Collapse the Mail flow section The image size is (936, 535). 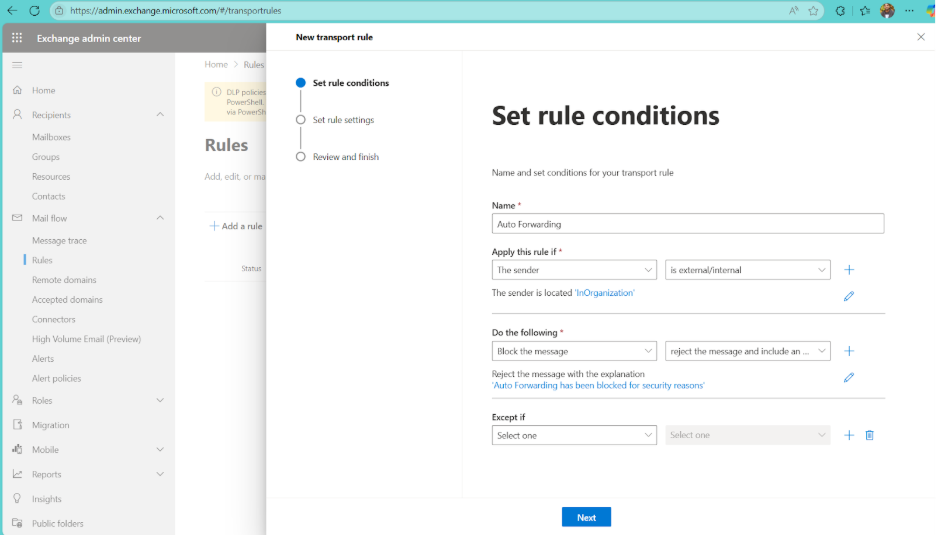coord(160,218)
